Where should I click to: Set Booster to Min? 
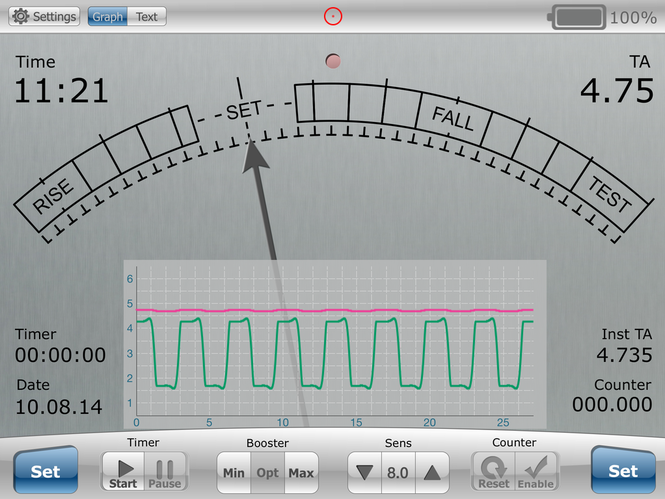point(234,472)
